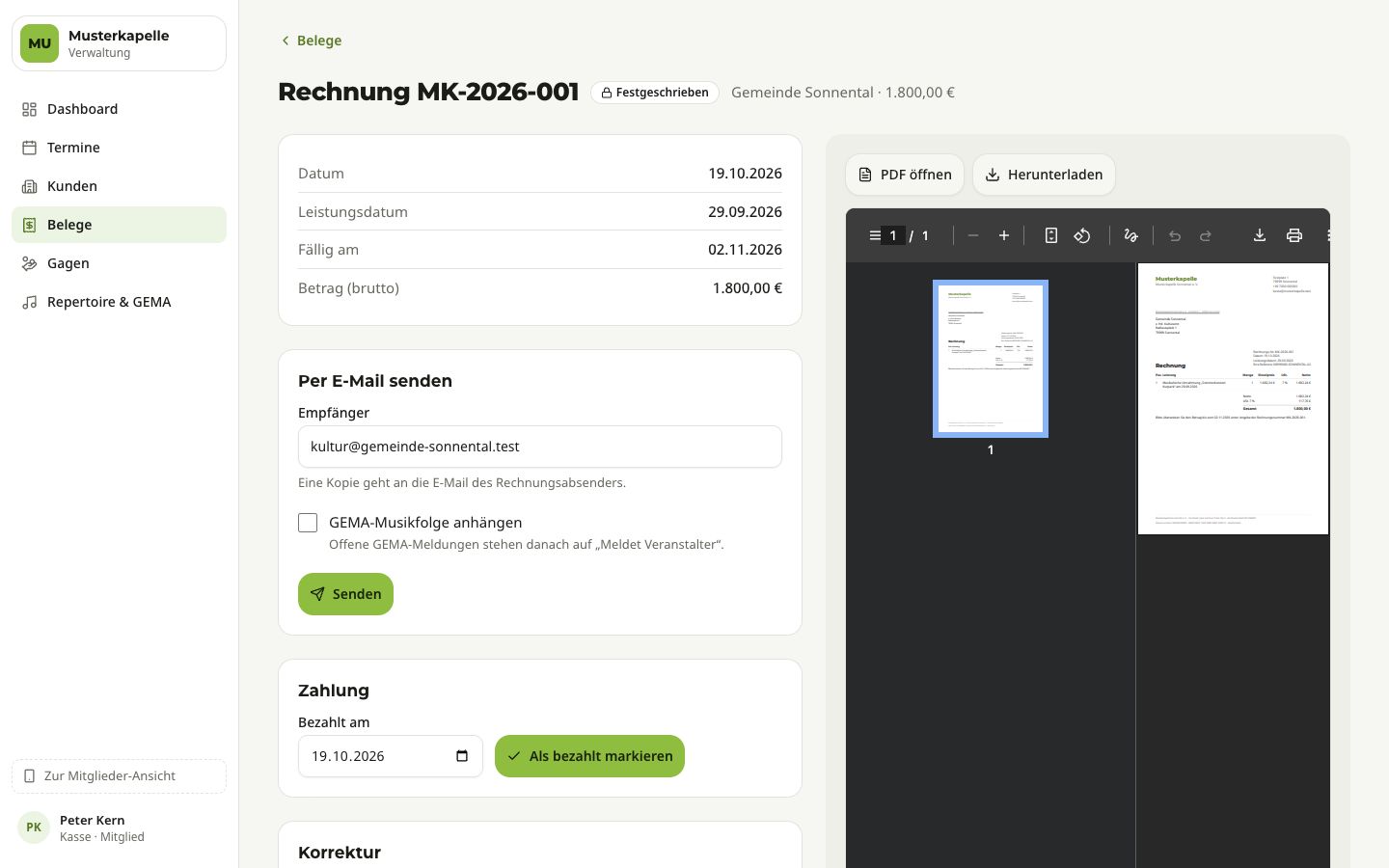Navigate to Gagen
Screen dimensions: 1389x868
pos(120,263)
